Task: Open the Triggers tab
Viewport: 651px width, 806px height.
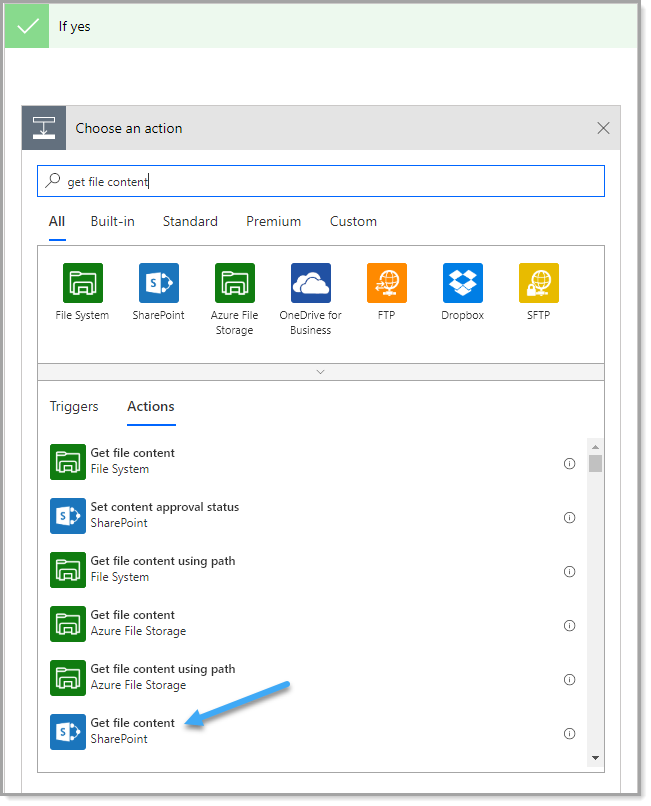Action: coord(74,407)
